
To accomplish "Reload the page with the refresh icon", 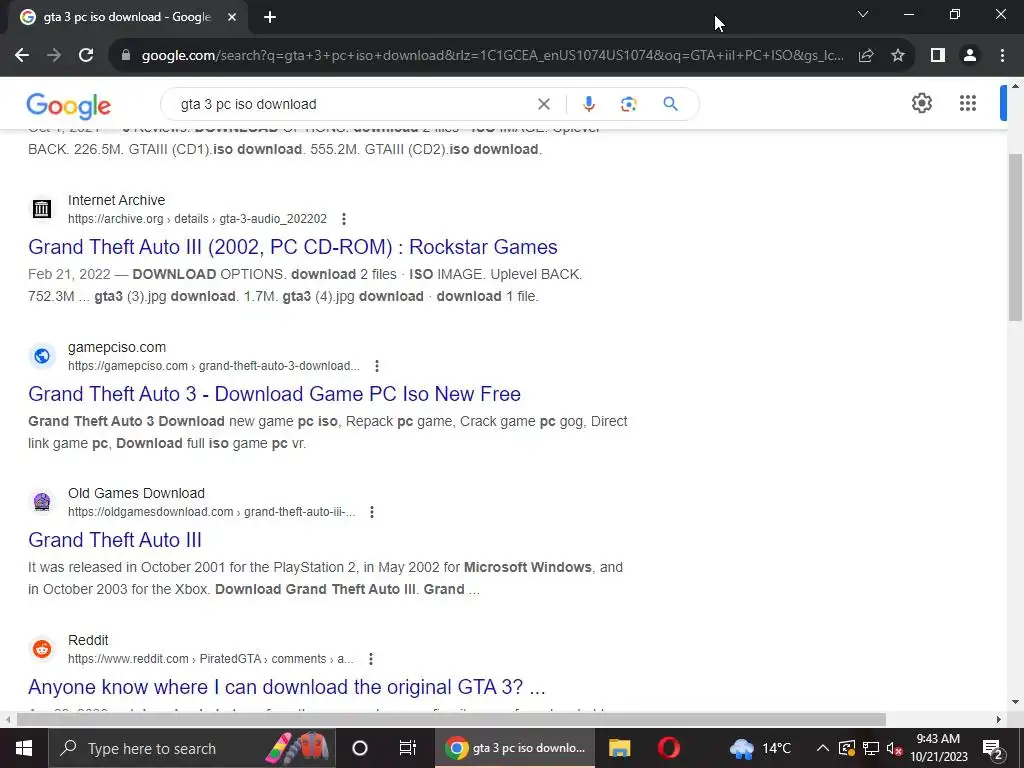I will pyautogui.click(x=86, y=56).
